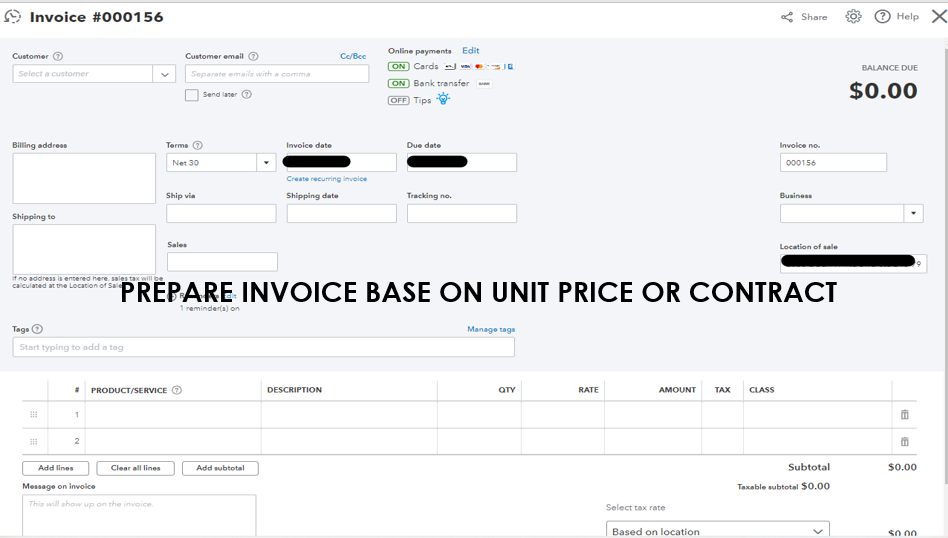Viewport: 948px width, 538px height.
Task: Open the settings gear icon
Action: click(853, 16)
